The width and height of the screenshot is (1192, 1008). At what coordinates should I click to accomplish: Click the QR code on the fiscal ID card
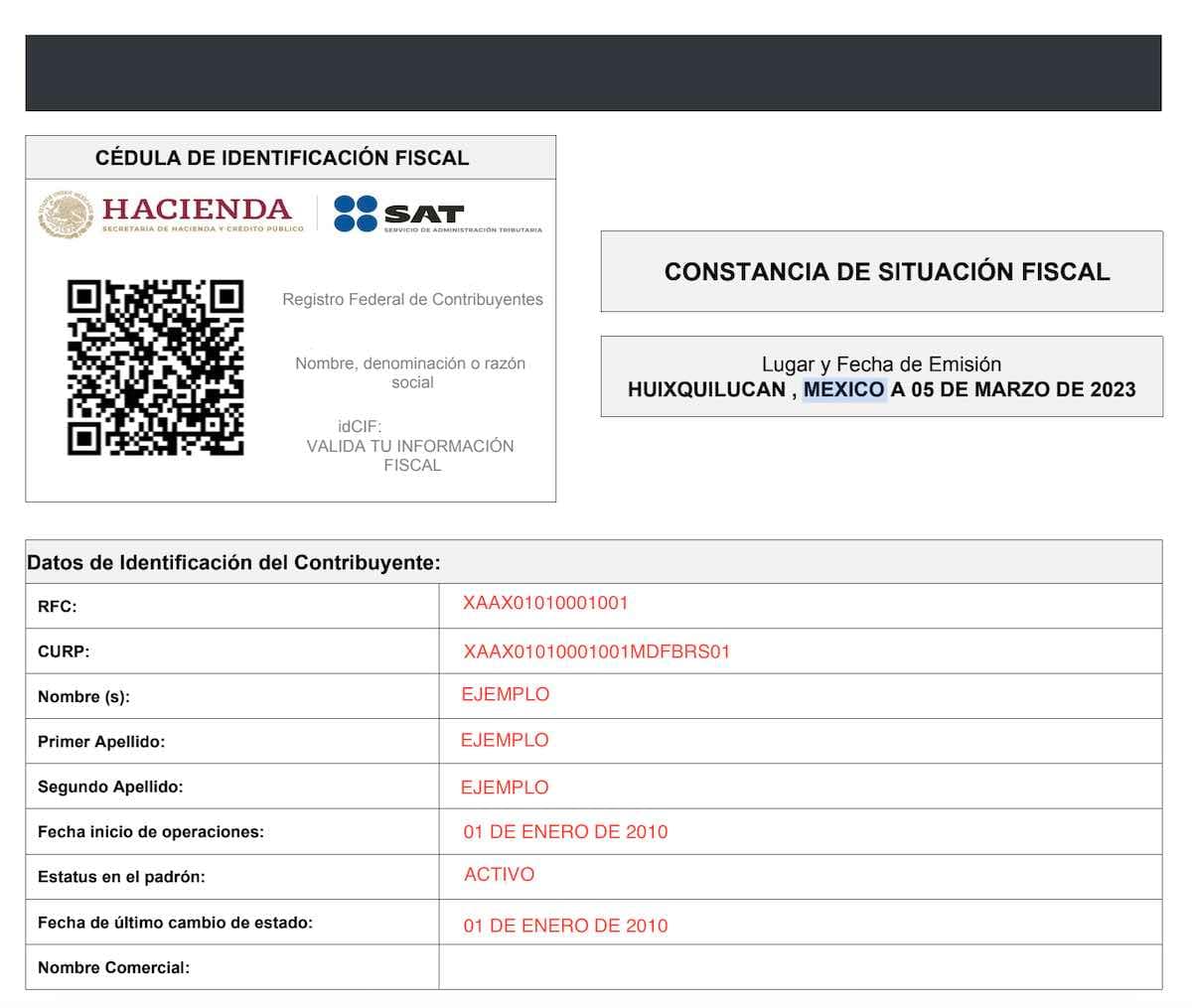click(155, 367)
